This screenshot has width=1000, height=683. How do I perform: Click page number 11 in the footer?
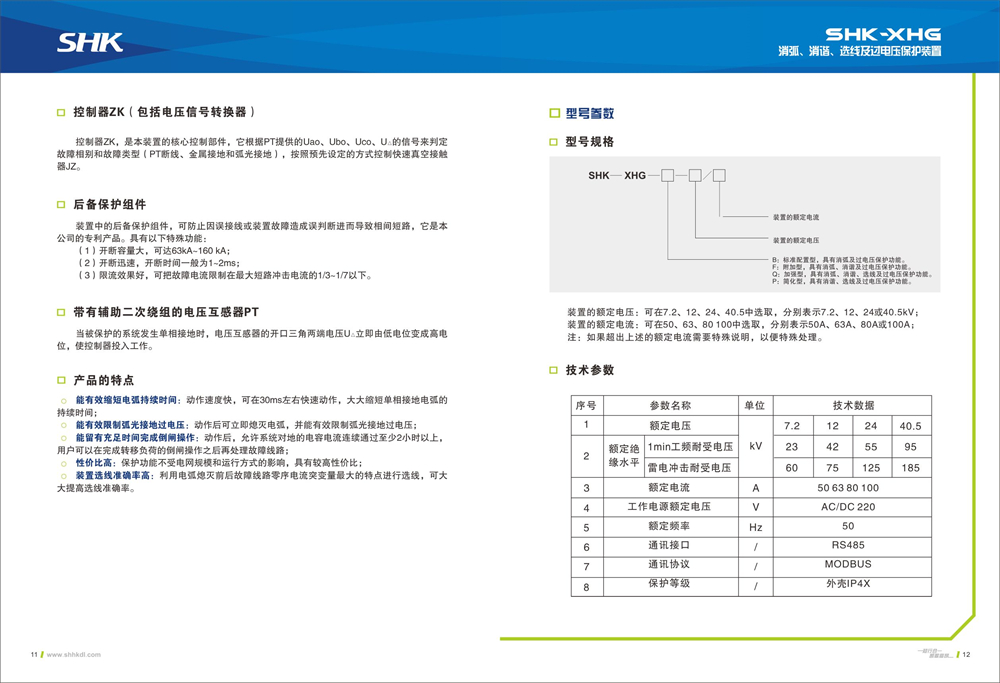34,654
